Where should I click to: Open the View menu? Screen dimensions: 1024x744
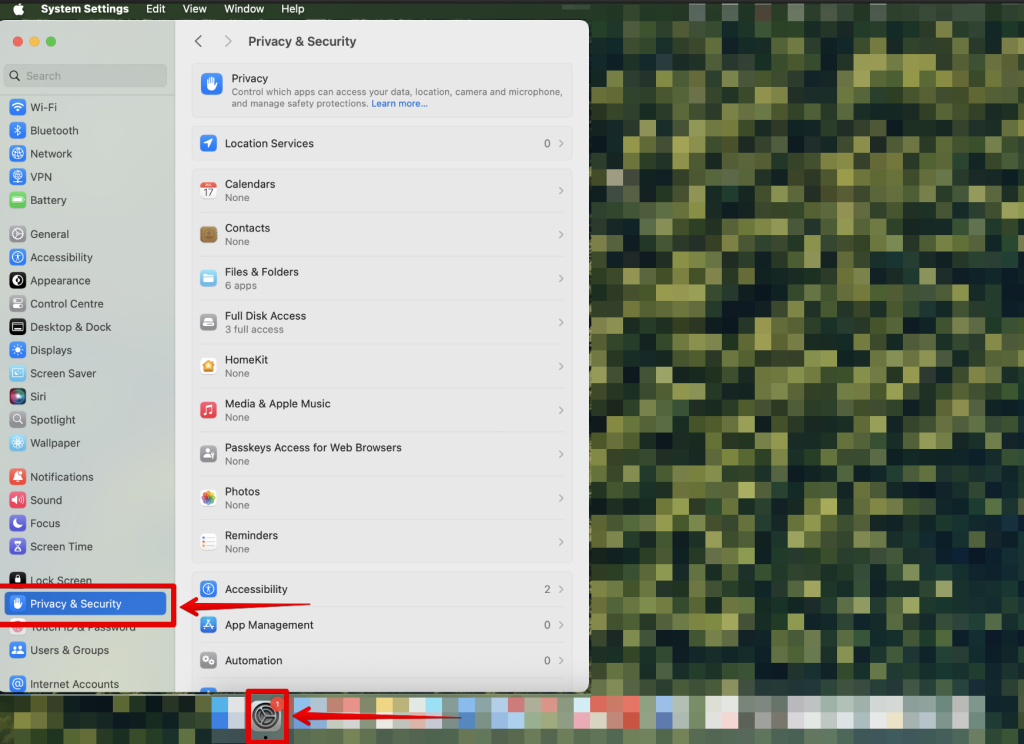(x=195, y=8)
